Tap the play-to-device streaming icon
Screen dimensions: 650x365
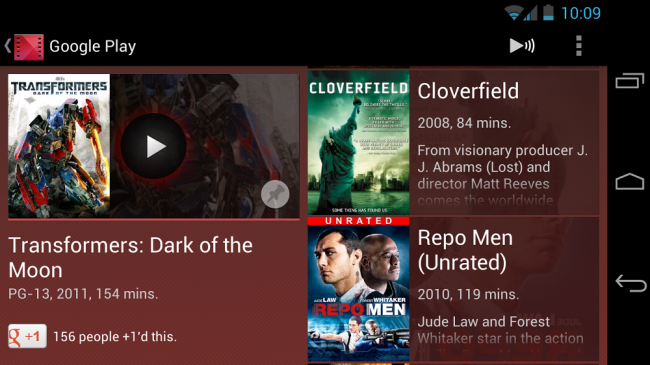pyautogui.click(x=522, y=46)
